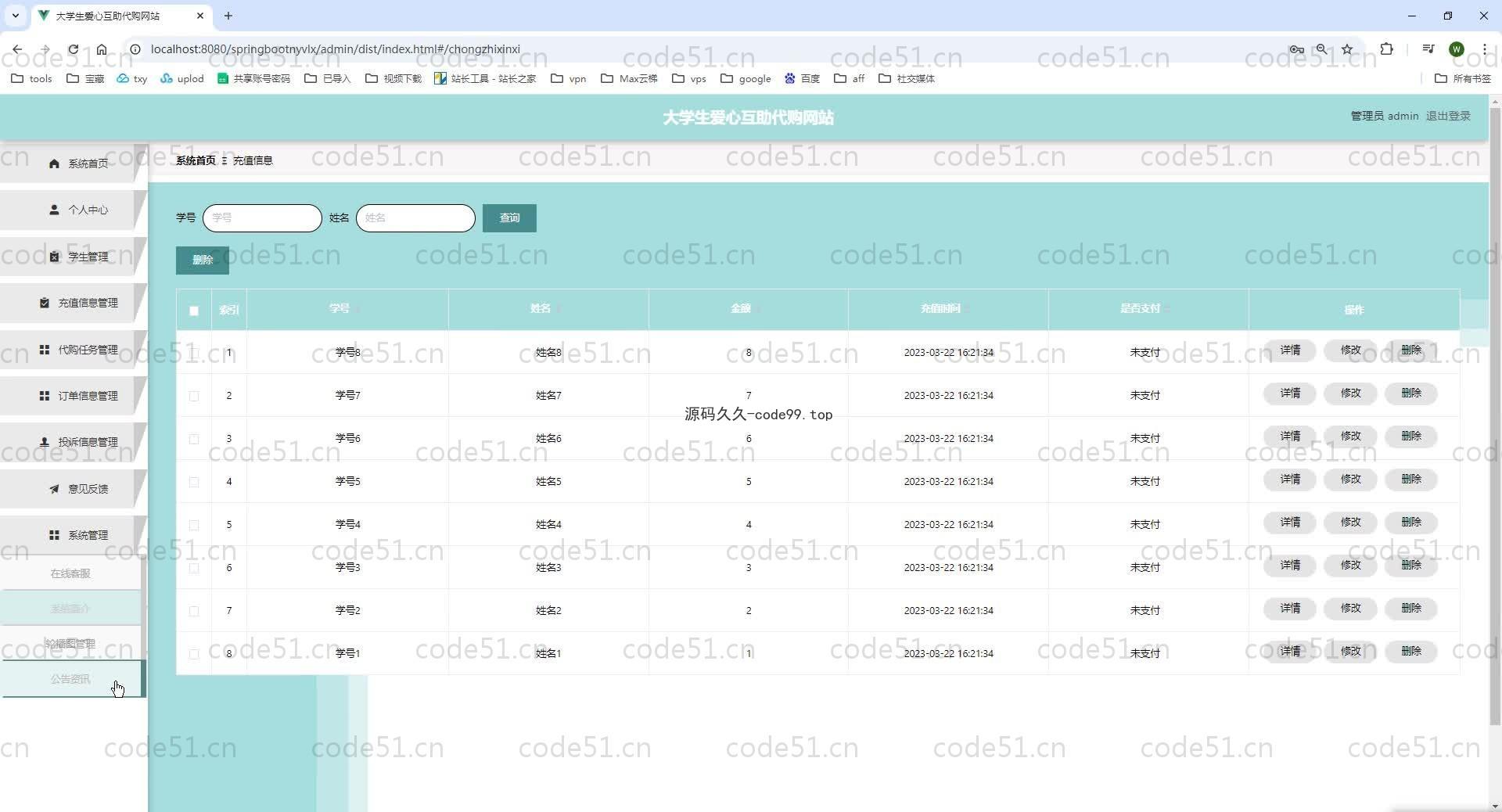Open 代购任务管理 sidebar menu
The image size is (1502, 812).
point(73,350)
